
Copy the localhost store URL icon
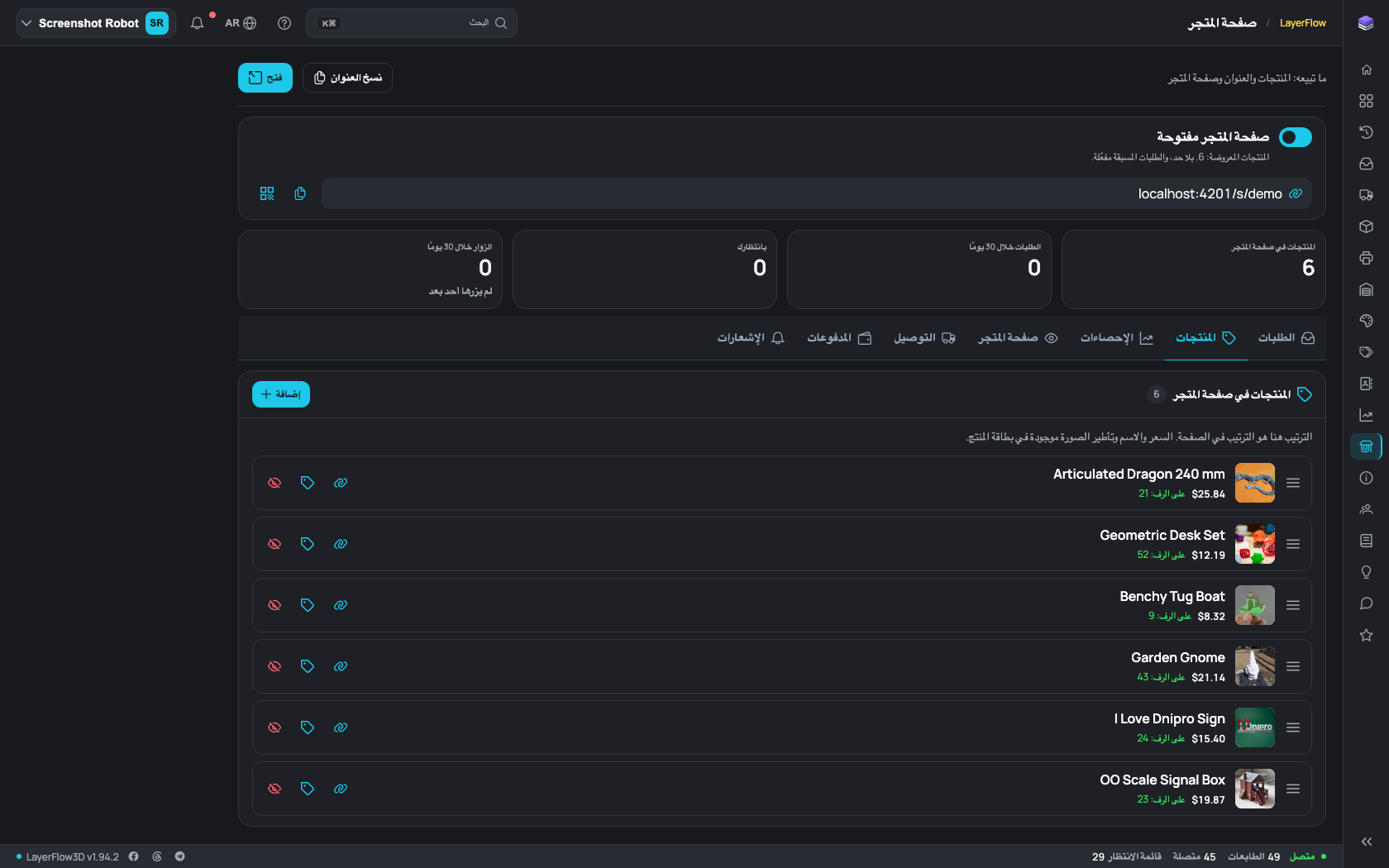pos(300,193)
